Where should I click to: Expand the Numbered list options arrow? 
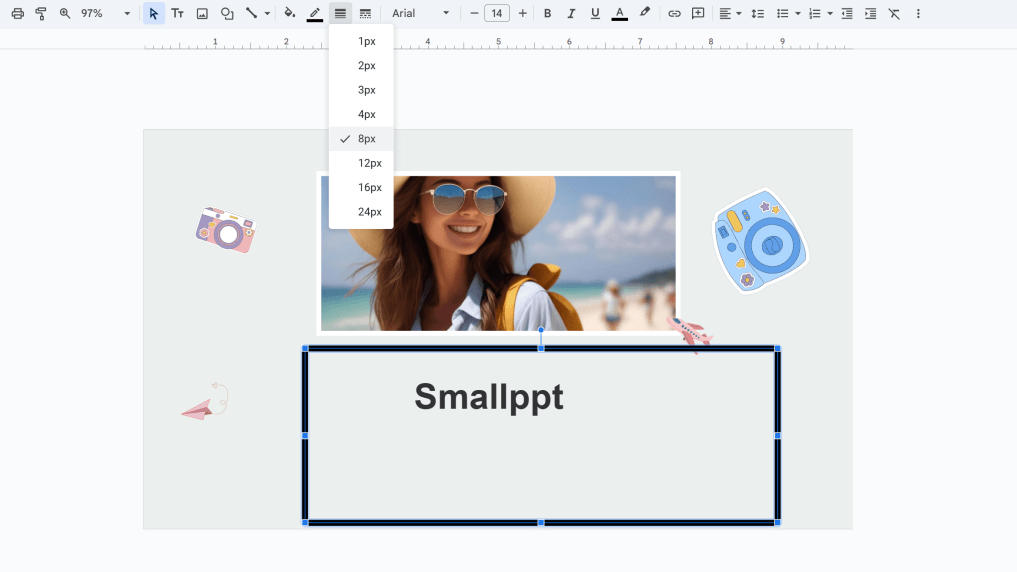[830, 13]
